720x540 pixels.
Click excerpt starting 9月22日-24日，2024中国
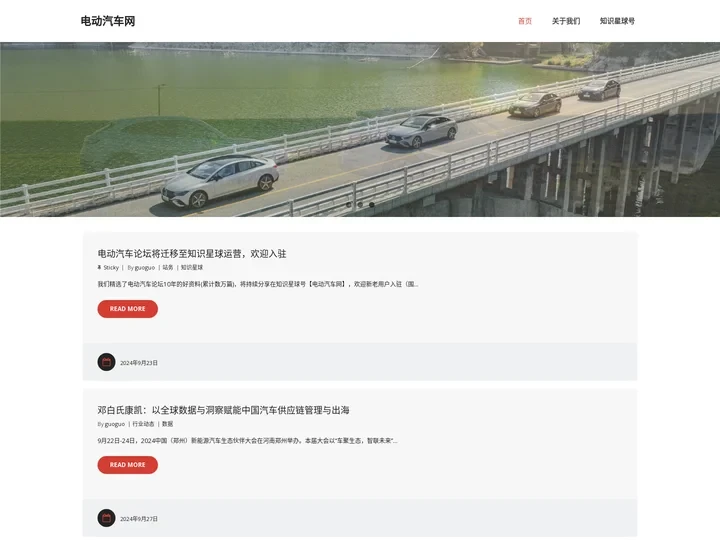point(248,440)
